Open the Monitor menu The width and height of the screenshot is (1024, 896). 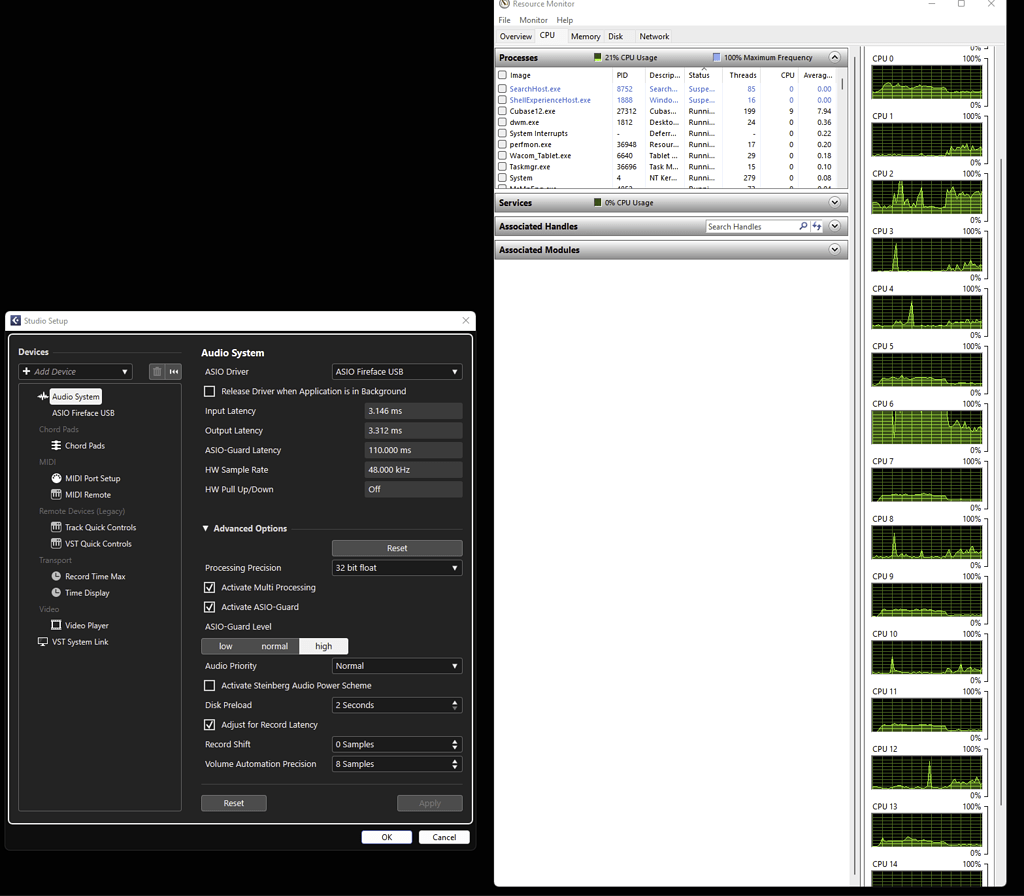[x=533, y=19]
